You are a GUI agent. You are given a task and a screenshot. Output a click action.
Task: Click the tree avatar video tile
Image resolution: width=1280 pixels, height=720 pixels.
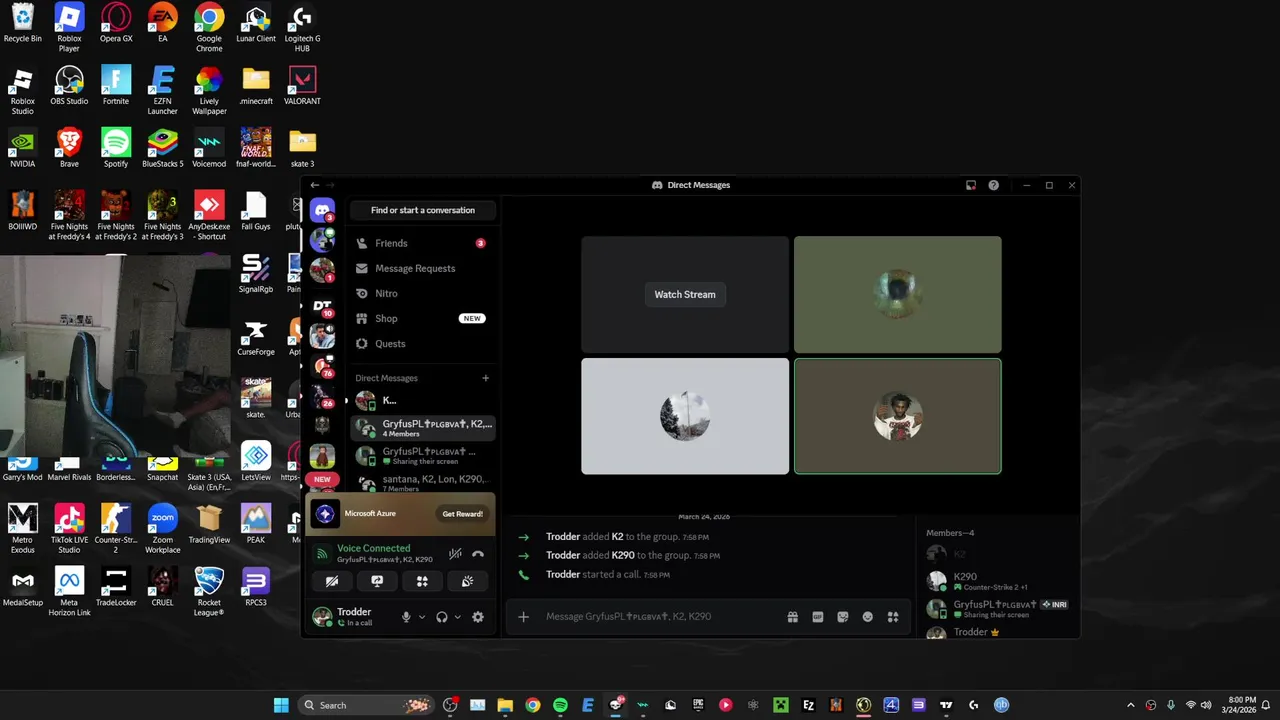(x=685, y=416)
